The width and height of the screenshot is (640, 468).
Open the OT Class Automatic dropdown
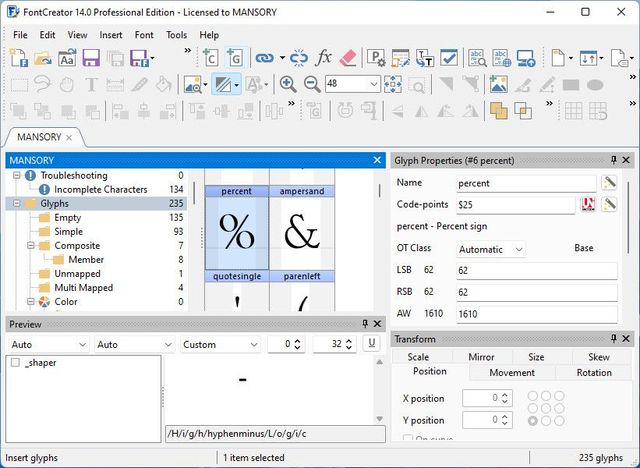point(490,249)
